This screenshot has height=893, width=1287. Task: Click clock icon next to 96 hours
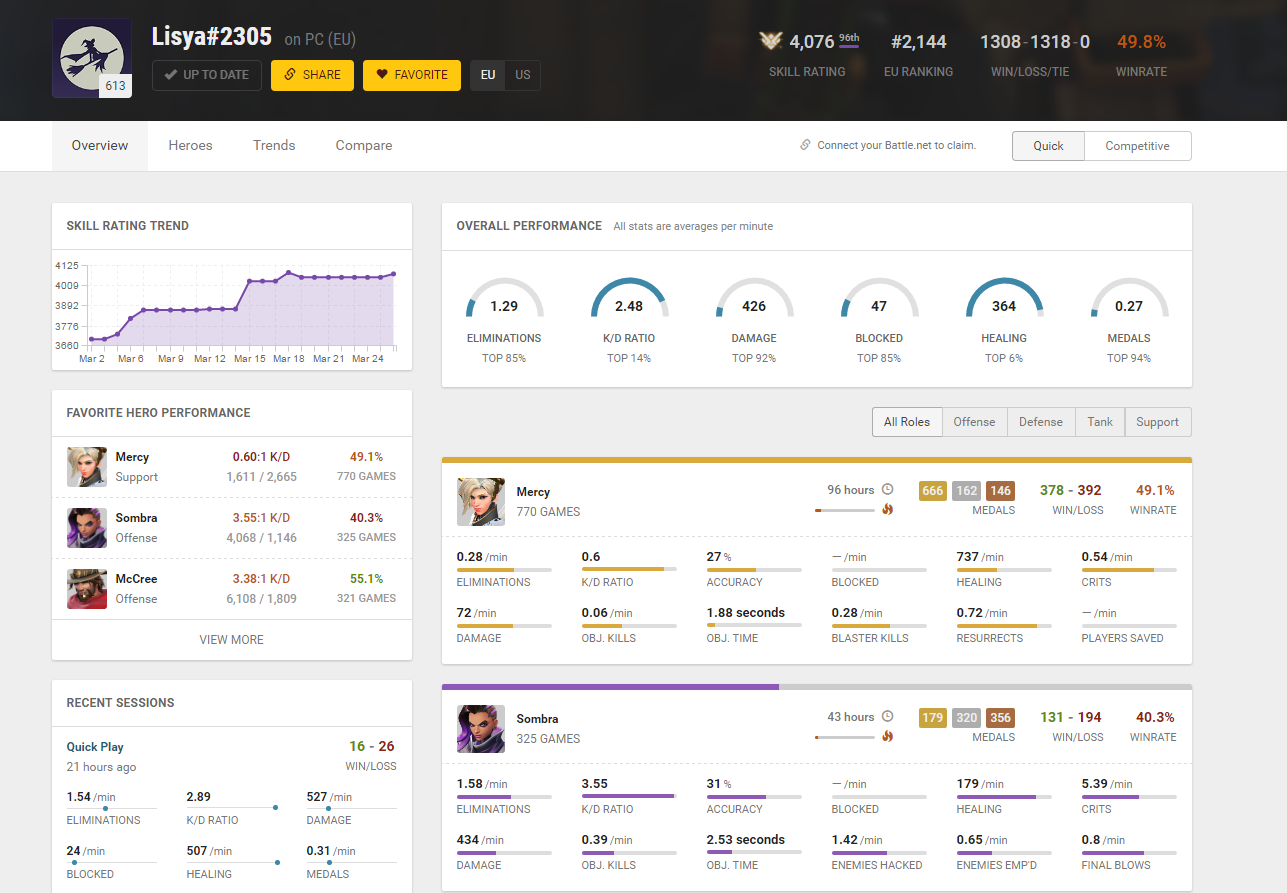click(887, 490)
